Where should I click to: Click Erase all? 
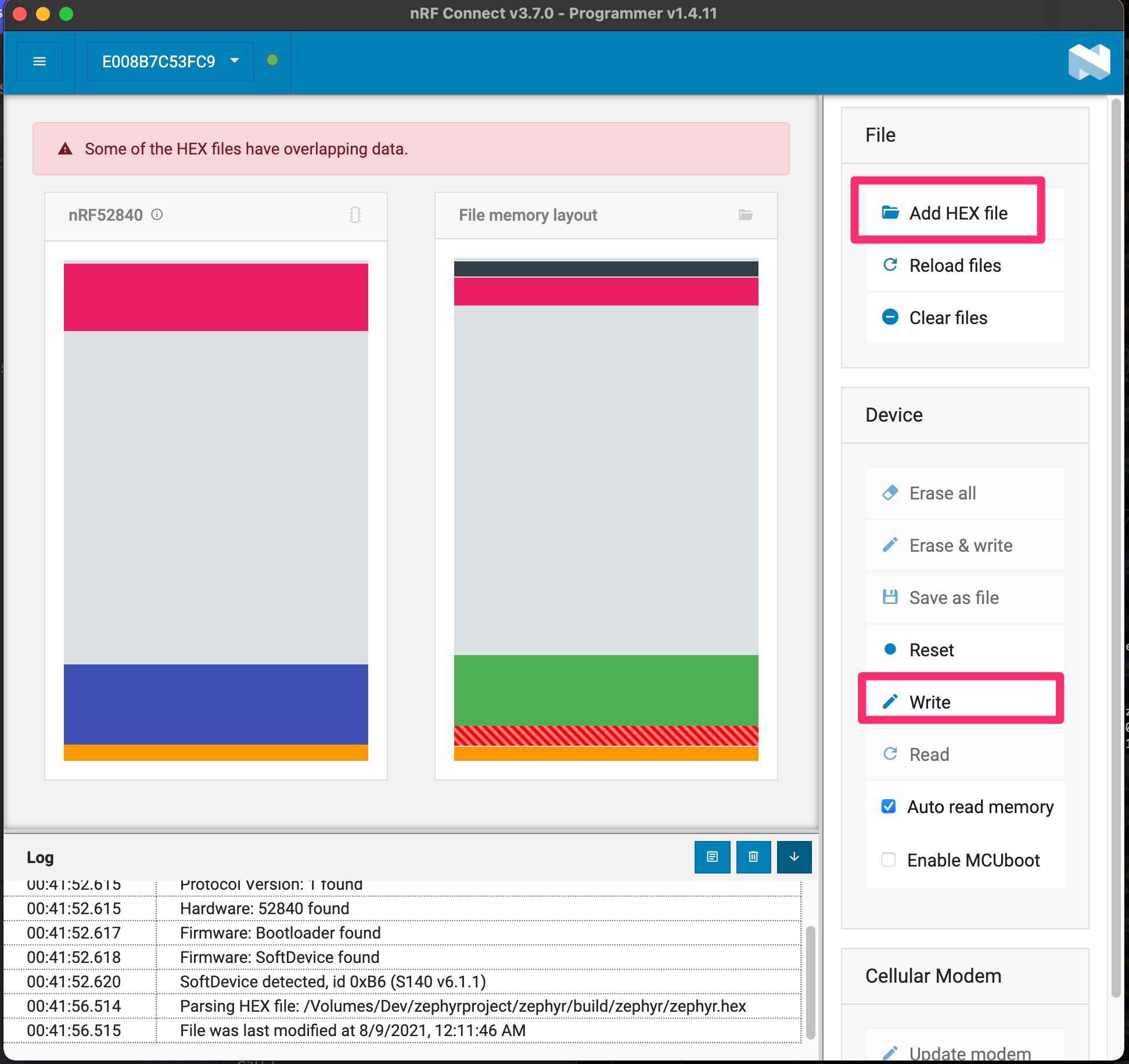965,493
